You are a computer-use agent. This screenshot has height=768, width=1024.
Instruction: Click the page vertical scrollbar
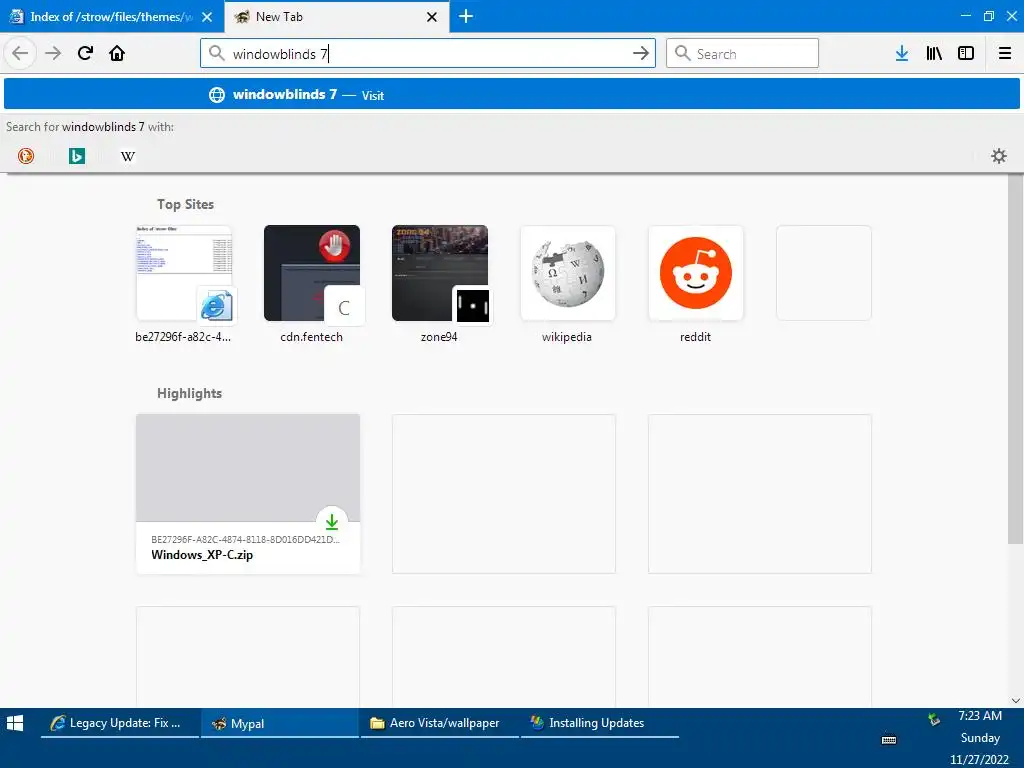[1015, 359]
